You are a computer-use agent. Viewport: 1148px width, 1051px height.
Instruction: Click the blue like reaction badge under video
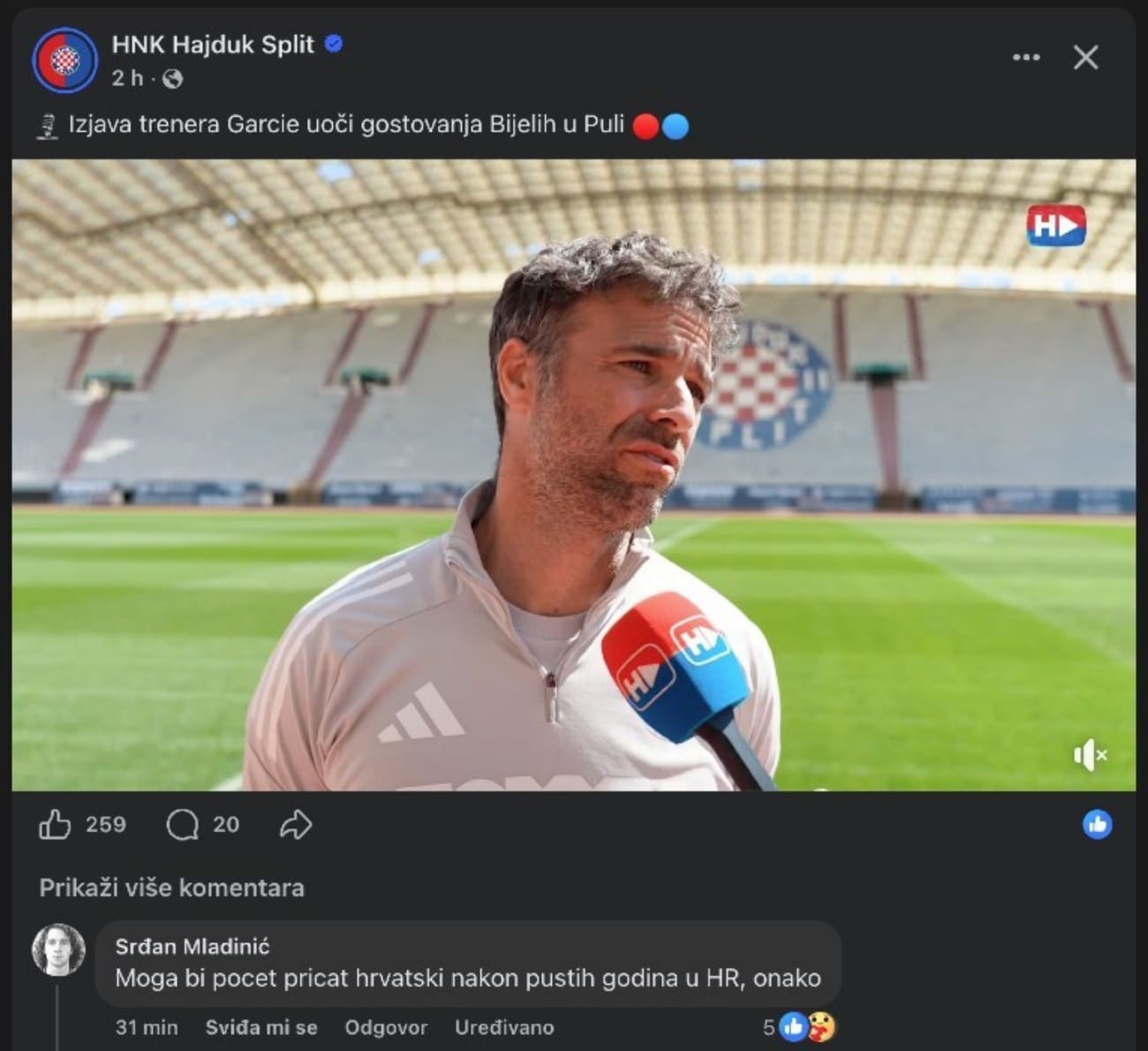[1097, 824]
